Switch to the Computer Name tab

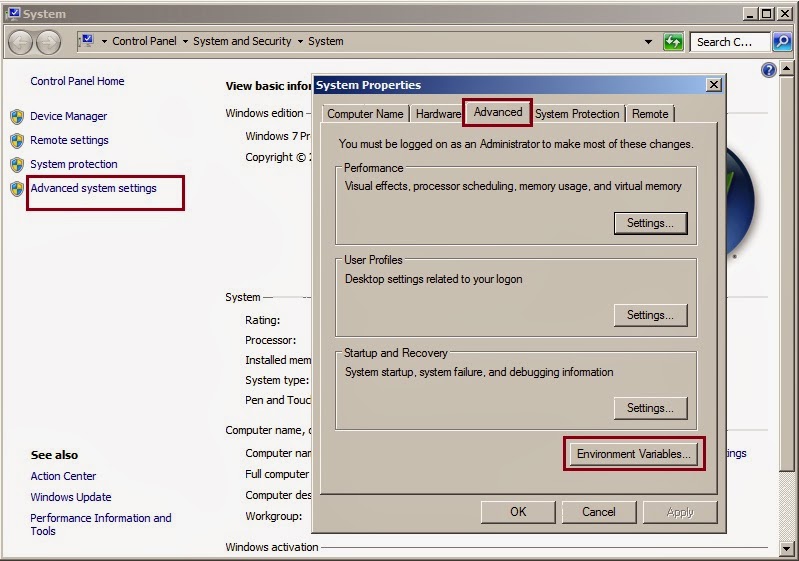[365, 114]
